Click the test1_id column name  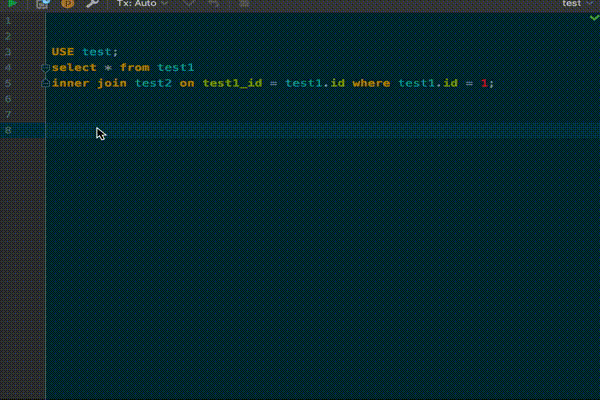(233, 83)
